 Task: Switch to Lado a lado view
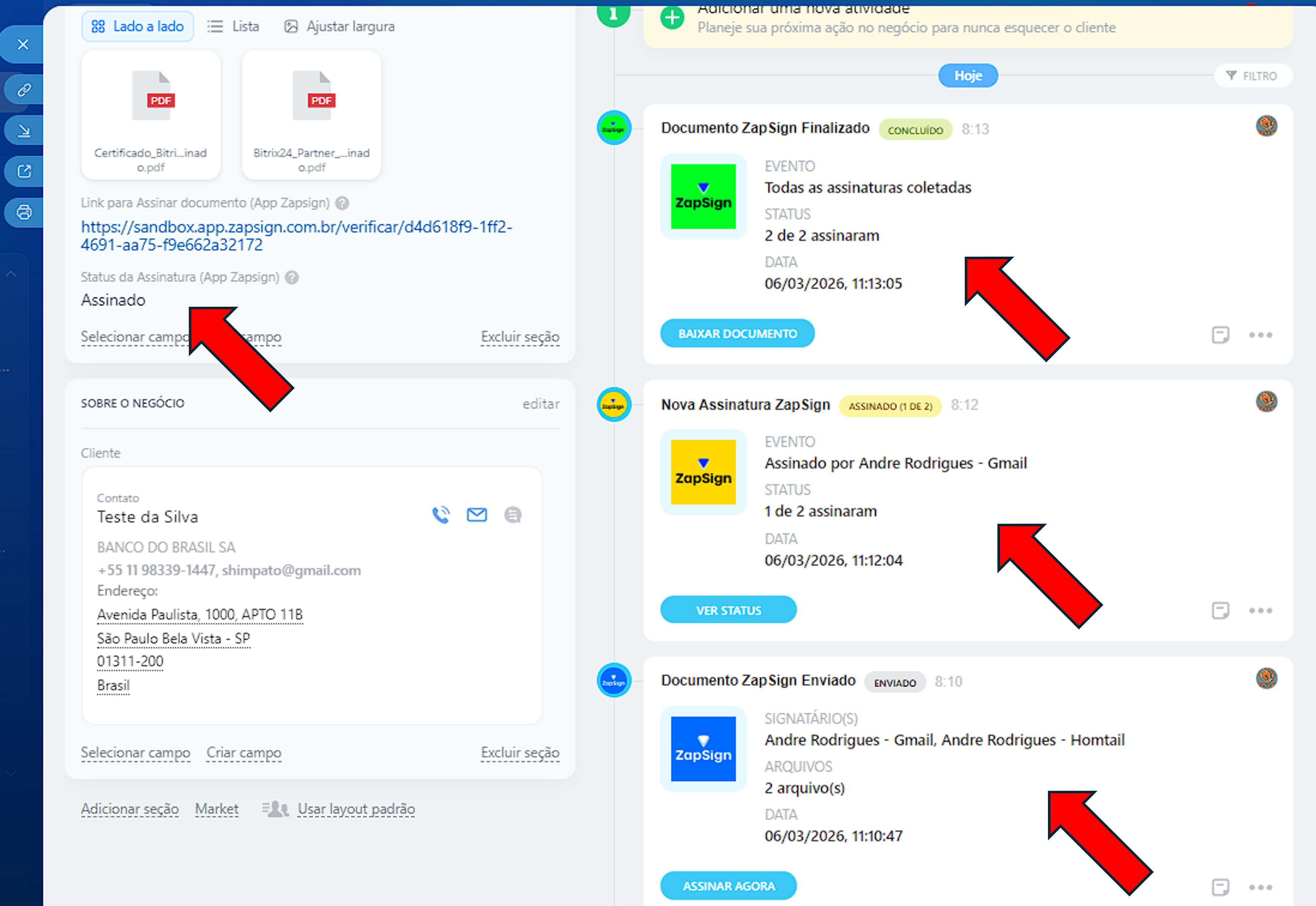click(x=137, y=26)
